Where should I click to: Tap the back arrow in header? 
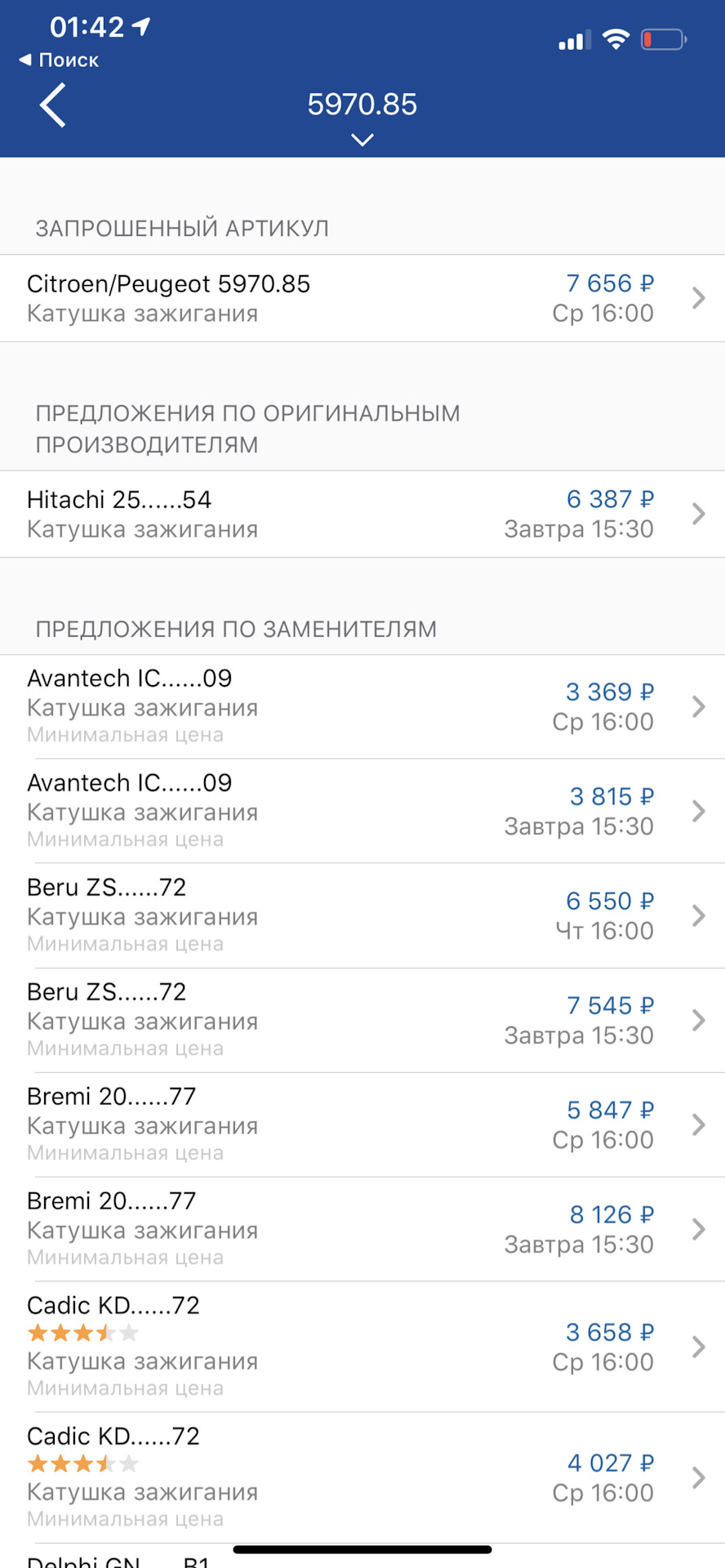click(x=53, y=106)
